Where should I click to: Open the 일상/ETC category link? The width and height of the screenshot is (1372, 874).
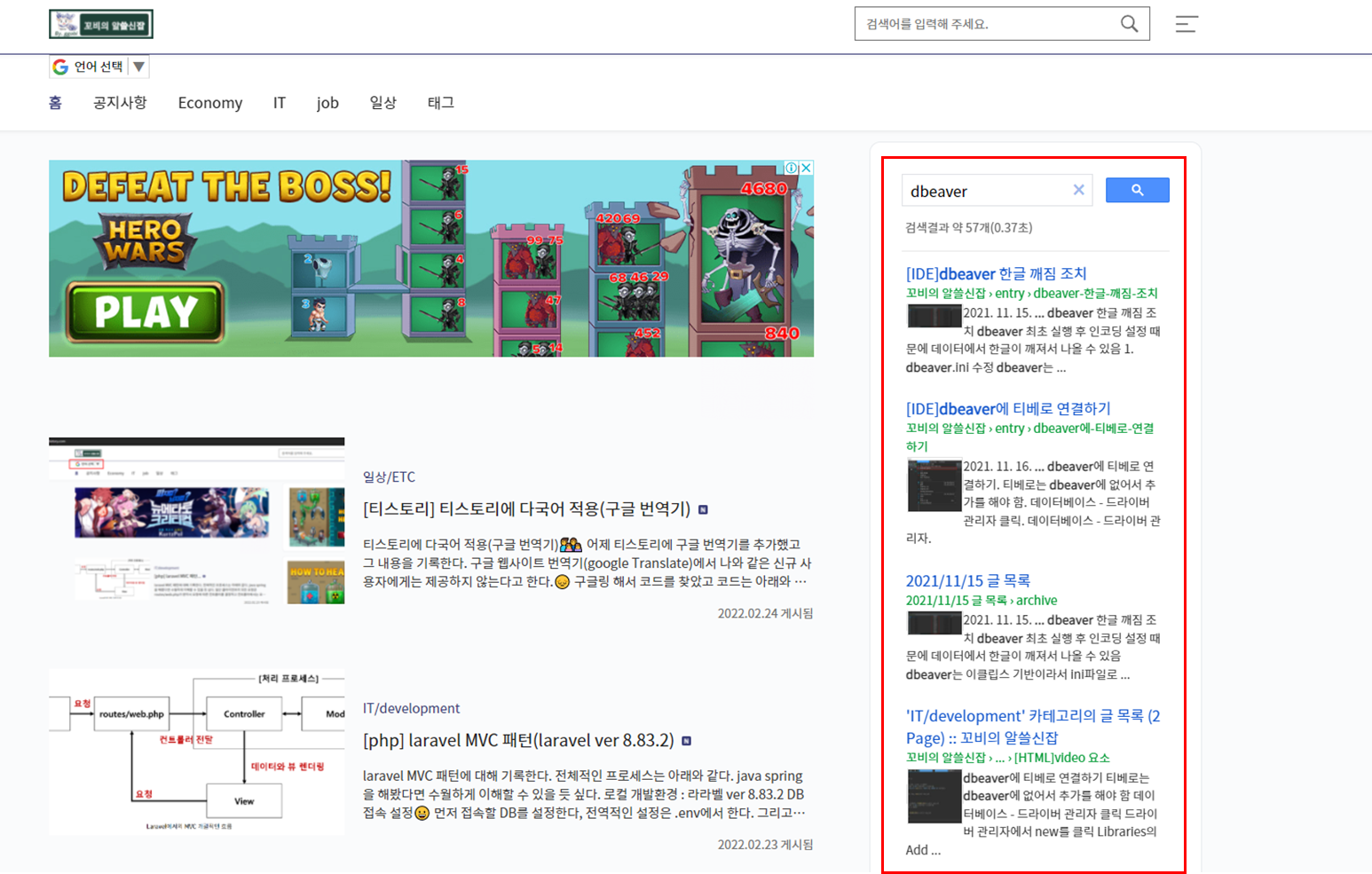389,476
